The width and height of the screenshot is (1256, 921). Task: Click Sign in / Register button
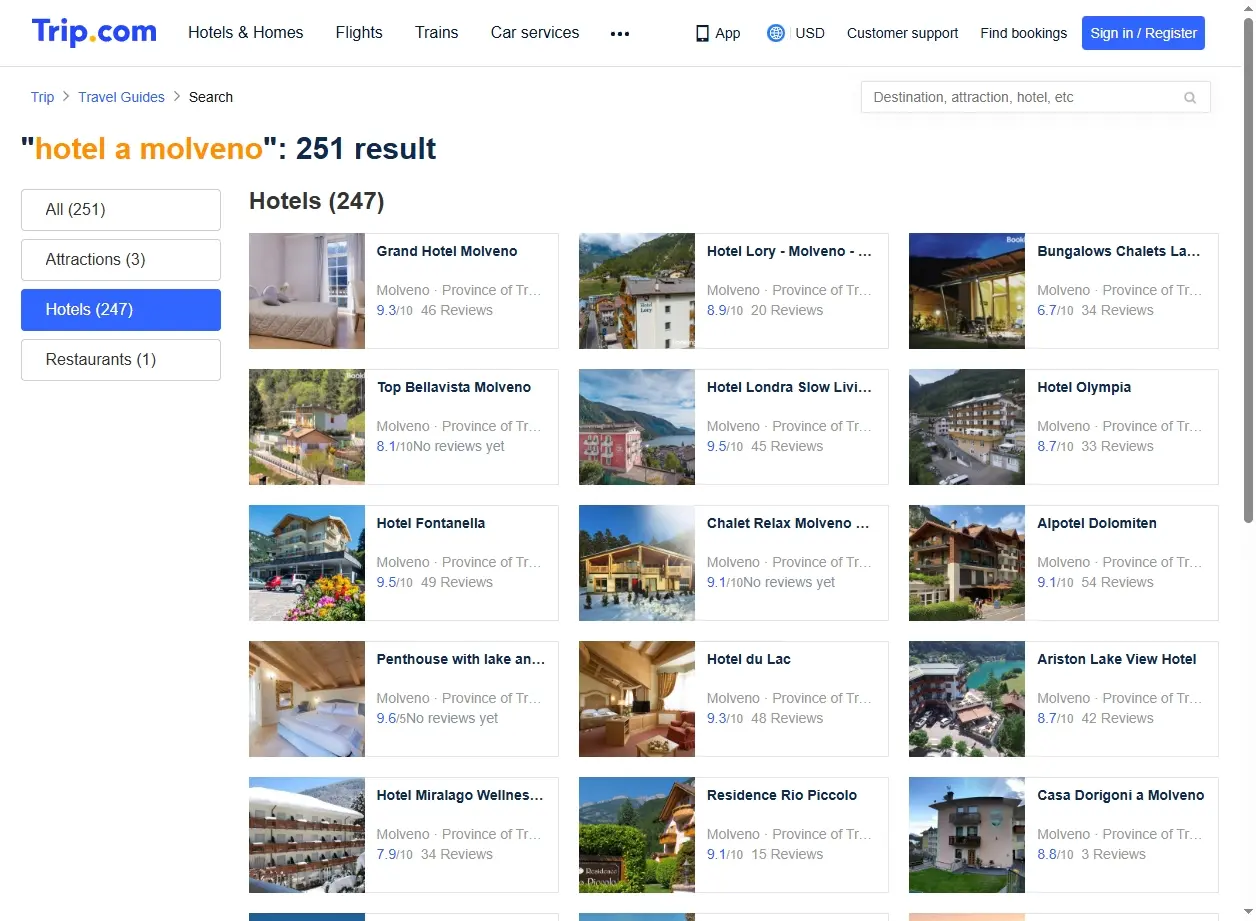pyautogui.click(x=1143, y=33)
